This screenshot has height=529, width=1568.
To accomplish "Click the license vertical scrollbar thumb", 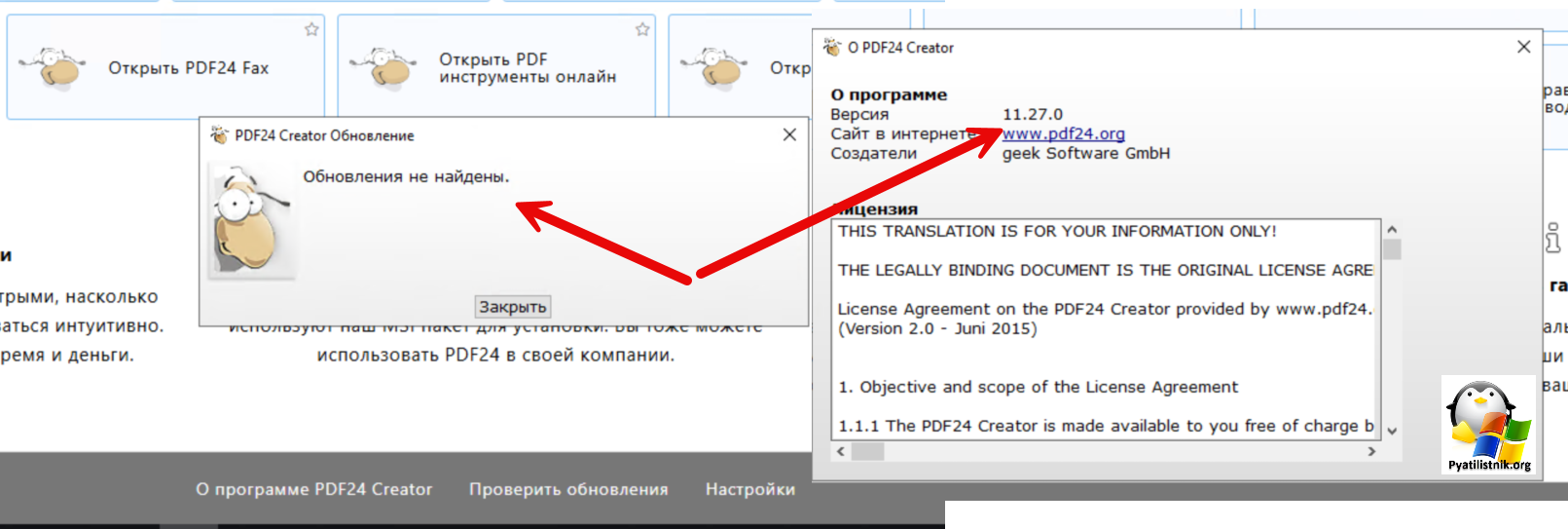I will point(1392,249).
